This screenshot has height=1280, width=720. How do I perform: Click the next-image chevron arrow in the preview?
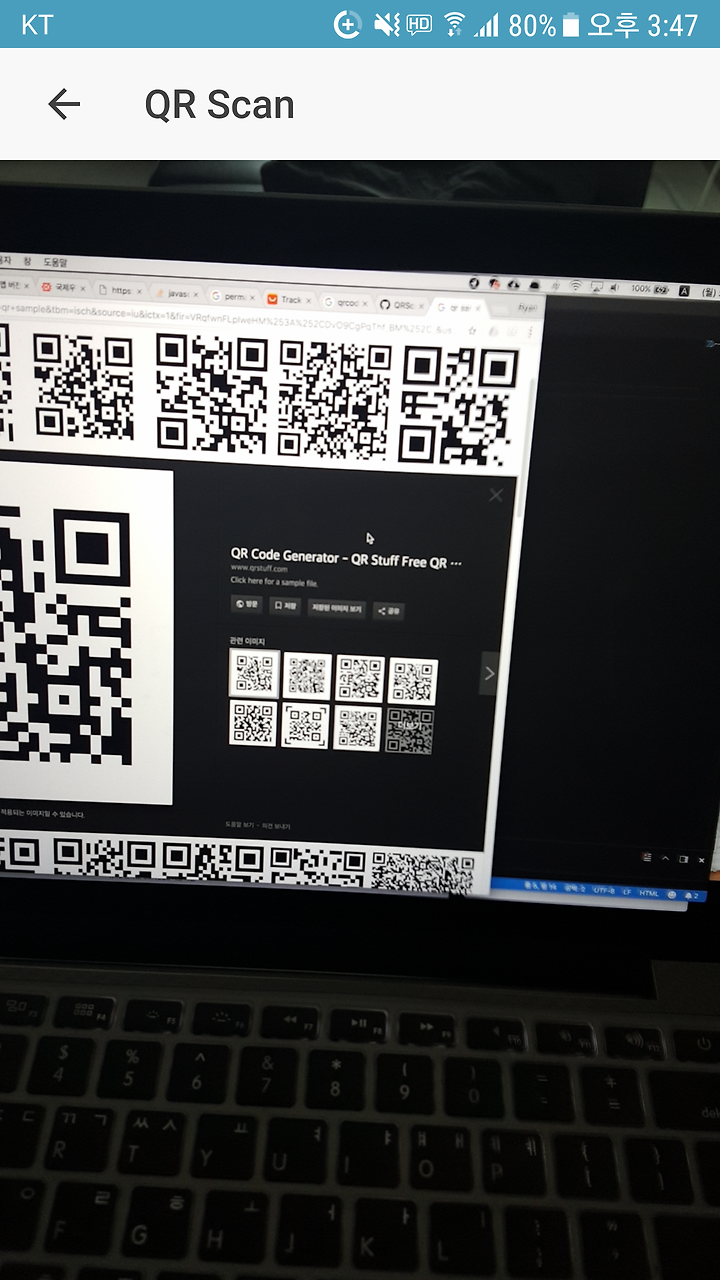tap(489, 673)
